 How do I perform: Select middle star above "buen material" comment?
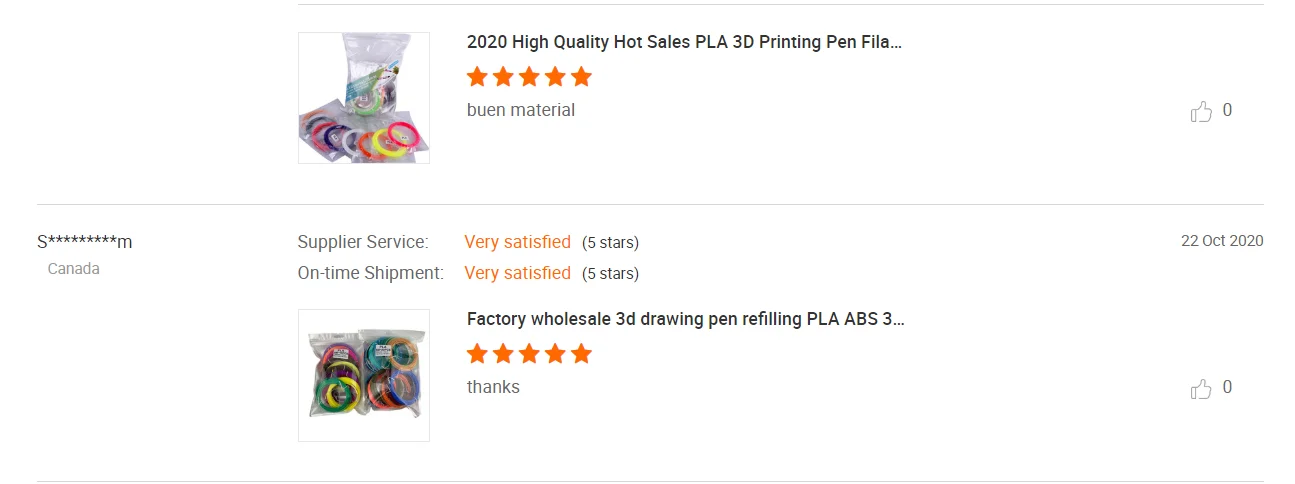point(529,77)
